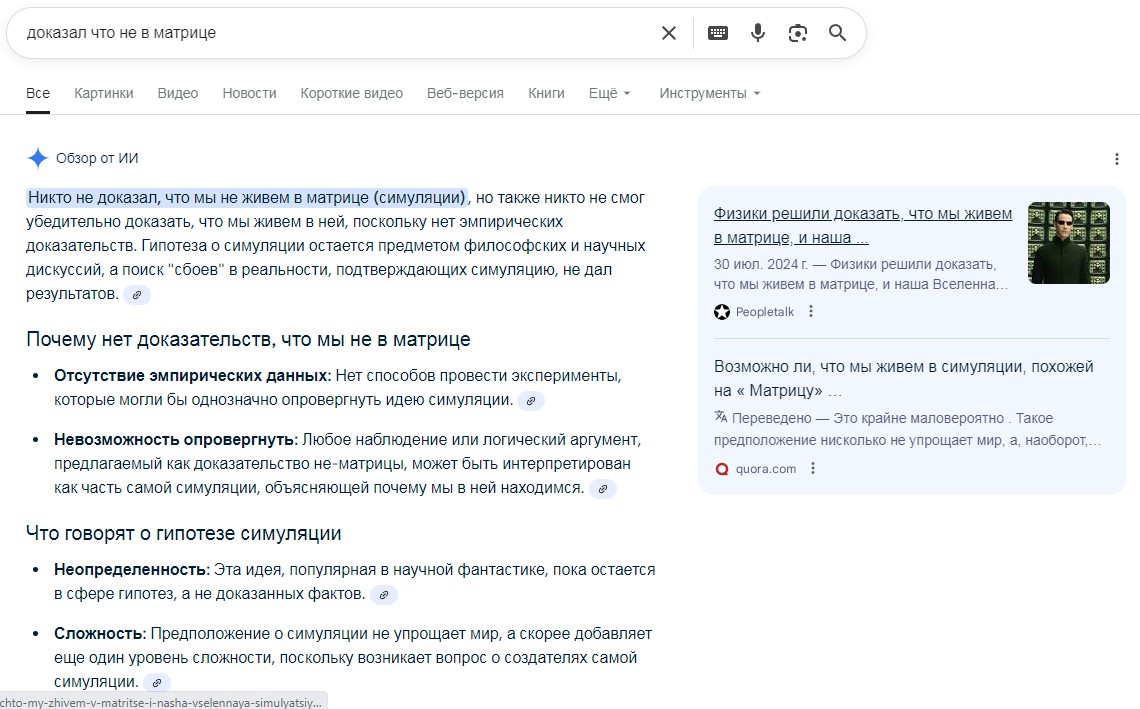Open three-dot menu next to quora.com source
This screenshot has height=709, width=1140.
click(x=813, y=468)
